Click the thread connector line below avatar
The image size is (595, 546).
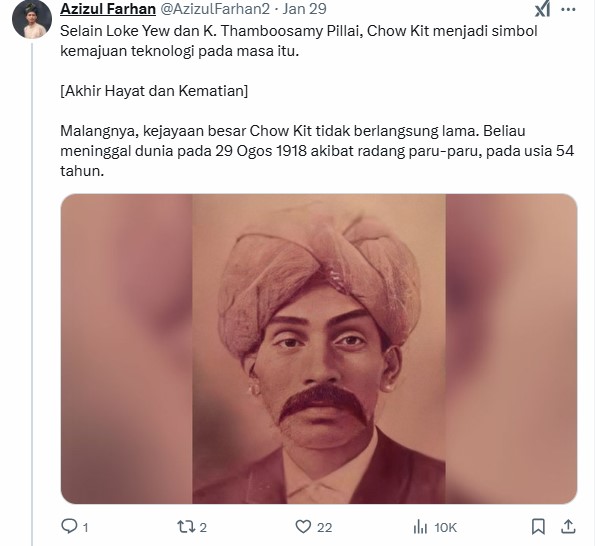[32, 294]
